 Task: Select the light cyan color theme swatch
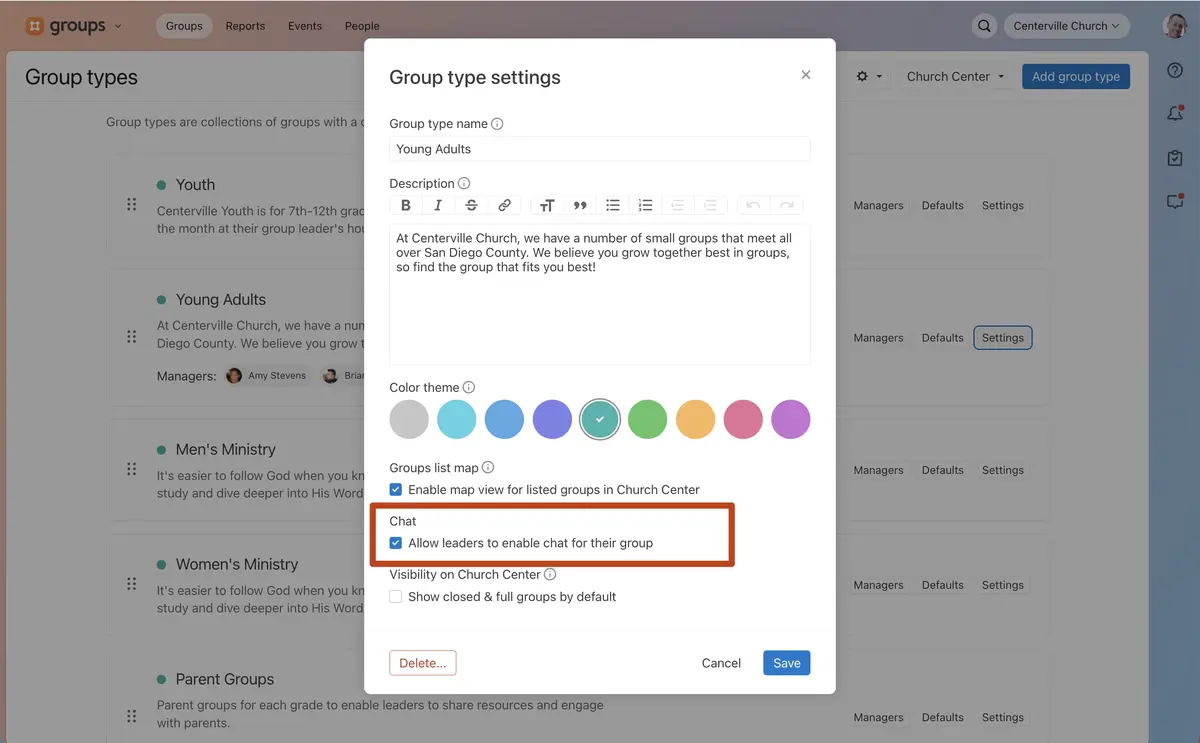pyautogui.click(x=457, y=420)
